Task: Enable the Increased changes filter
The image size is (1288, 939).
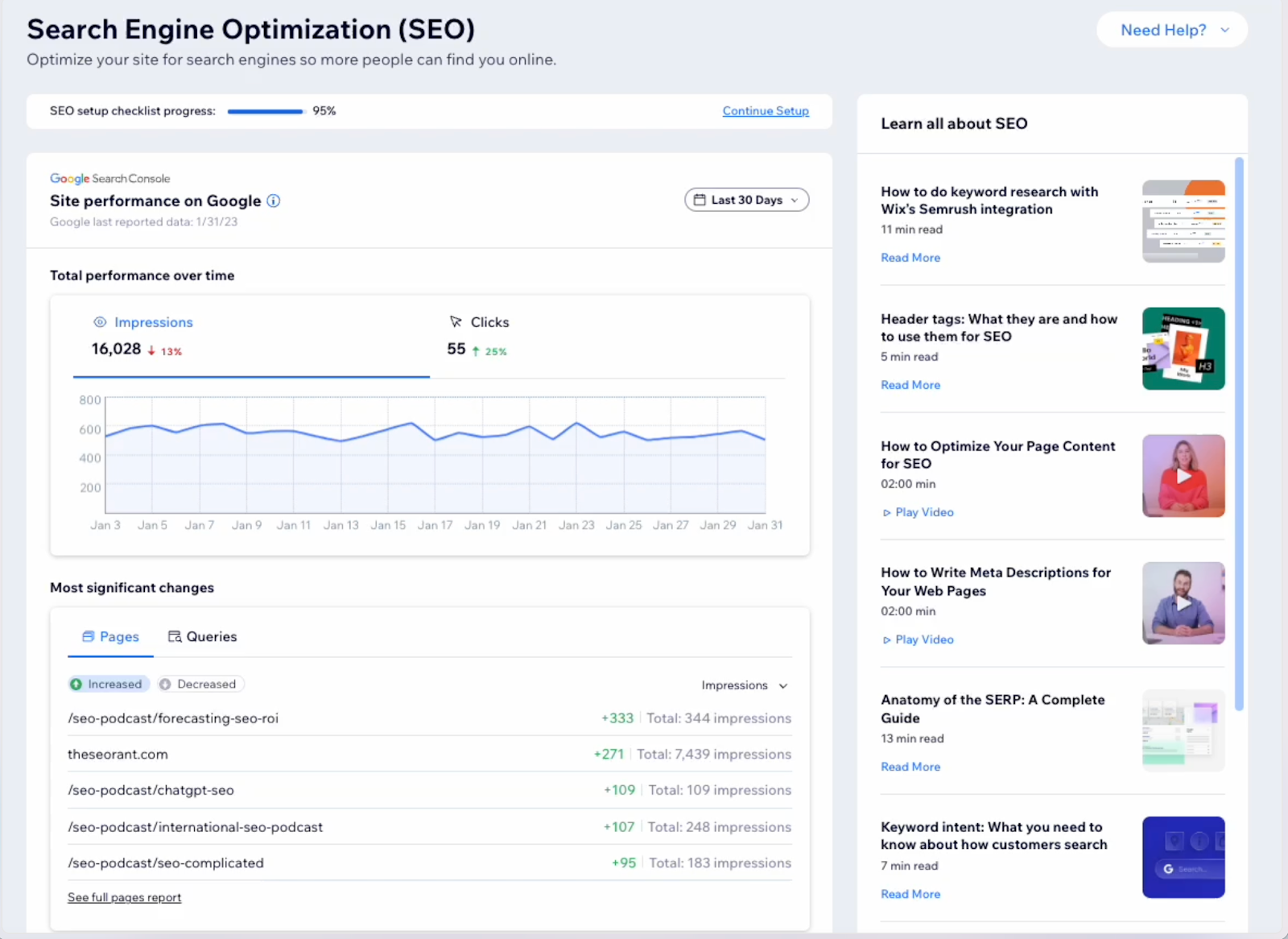Action: [109, 684]
